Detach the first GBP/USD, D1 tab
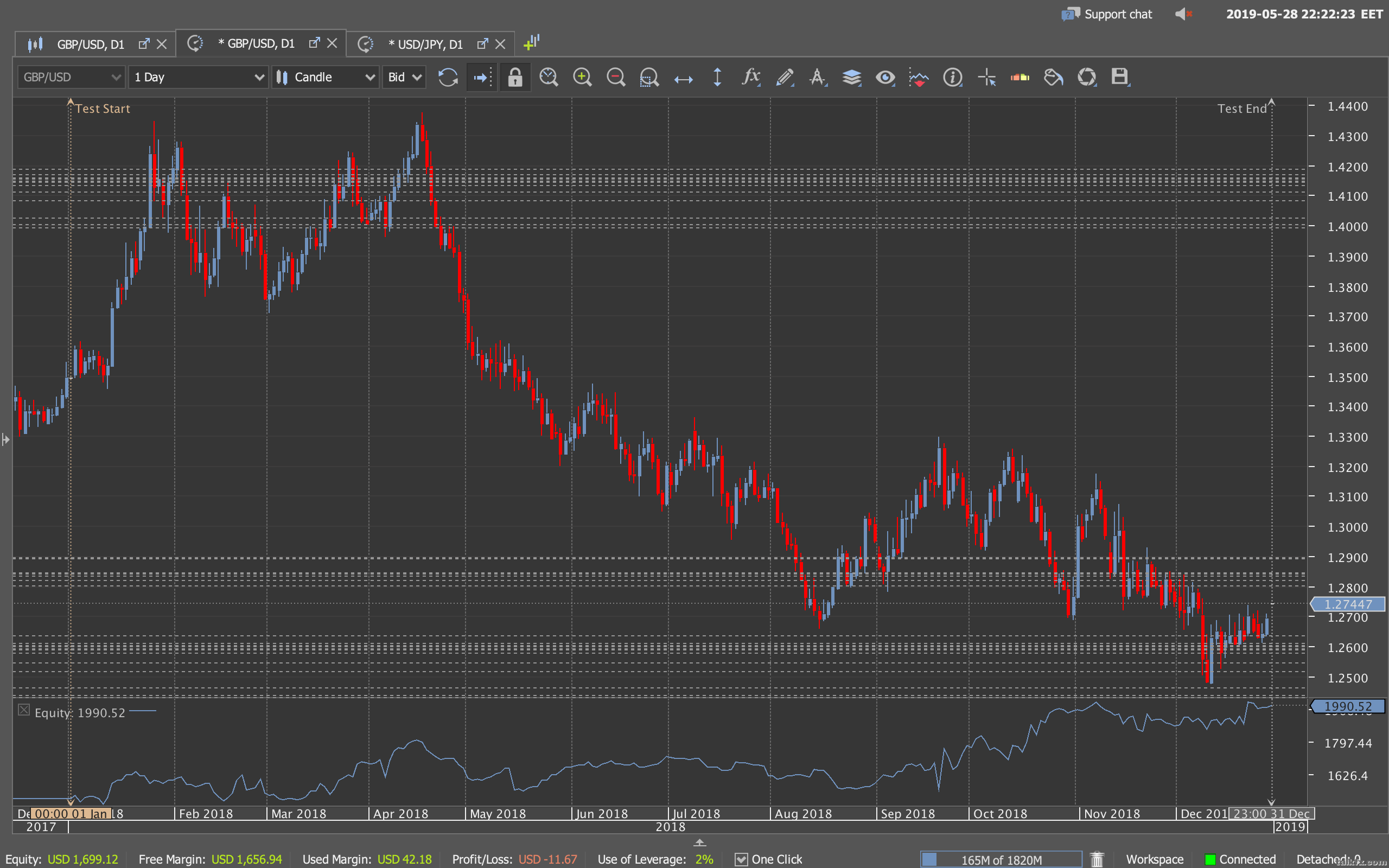Screen dimensions: 1389x868 coord(144,43)
